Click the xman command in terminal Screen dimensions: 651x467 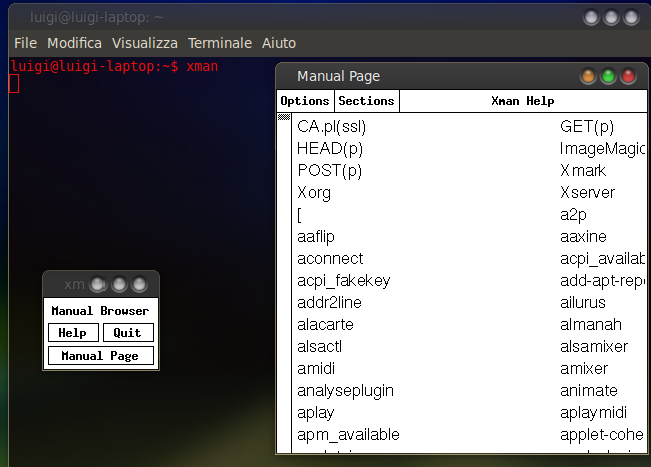pos(202,66)
